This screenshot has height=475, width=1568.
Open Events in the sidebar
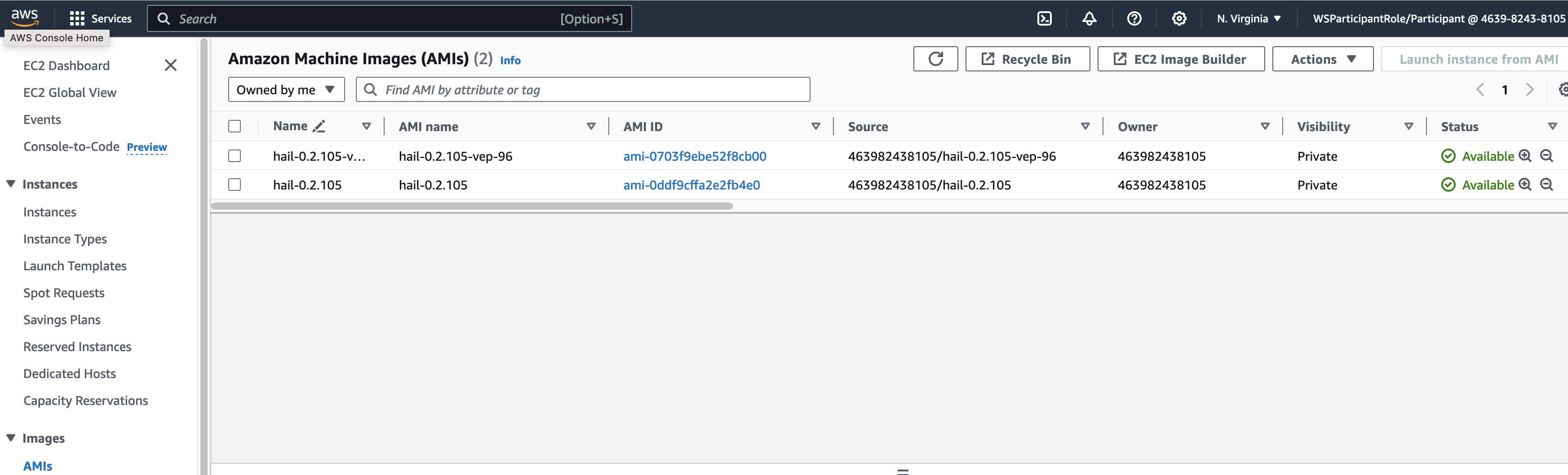point(42,119)
